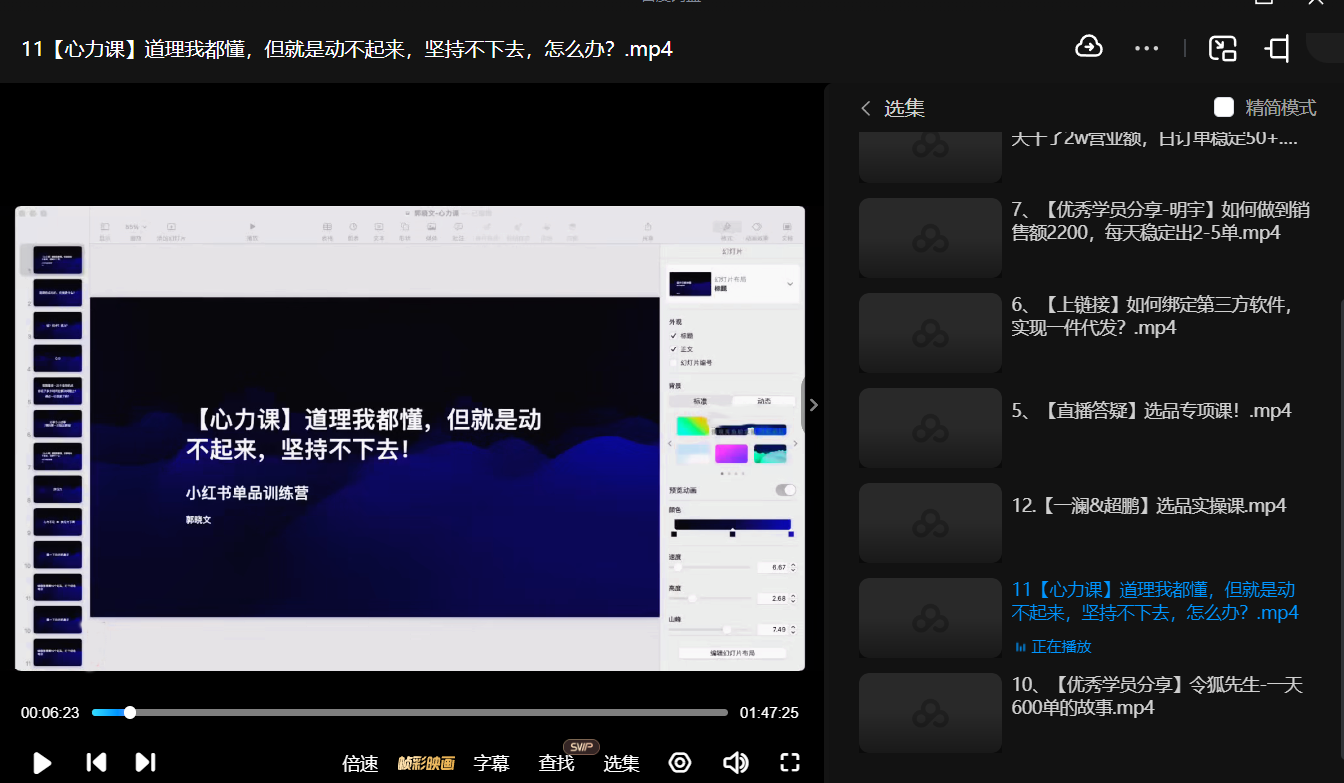
Task: Skip to the previous video
Action: click(x=96, y=763)
